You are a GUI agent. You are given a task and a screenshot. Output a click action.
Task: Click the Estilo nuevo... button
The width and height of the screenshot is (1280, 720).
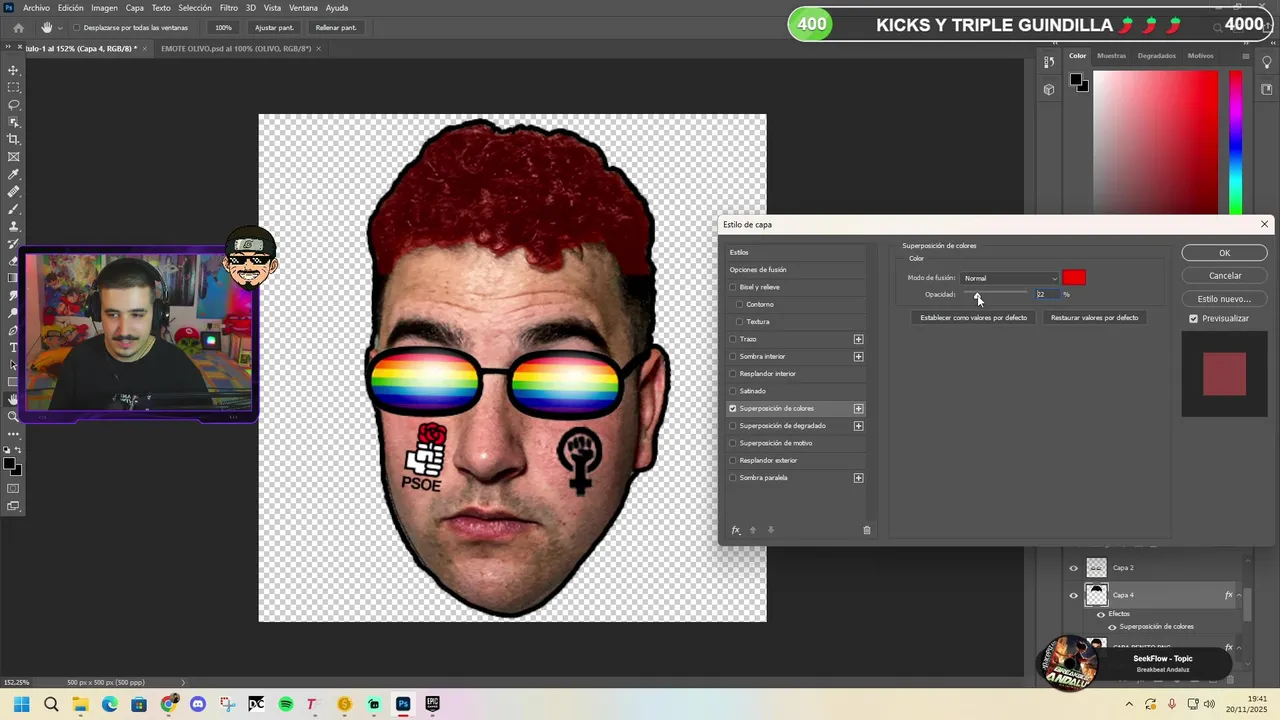tap(1224, 299)
